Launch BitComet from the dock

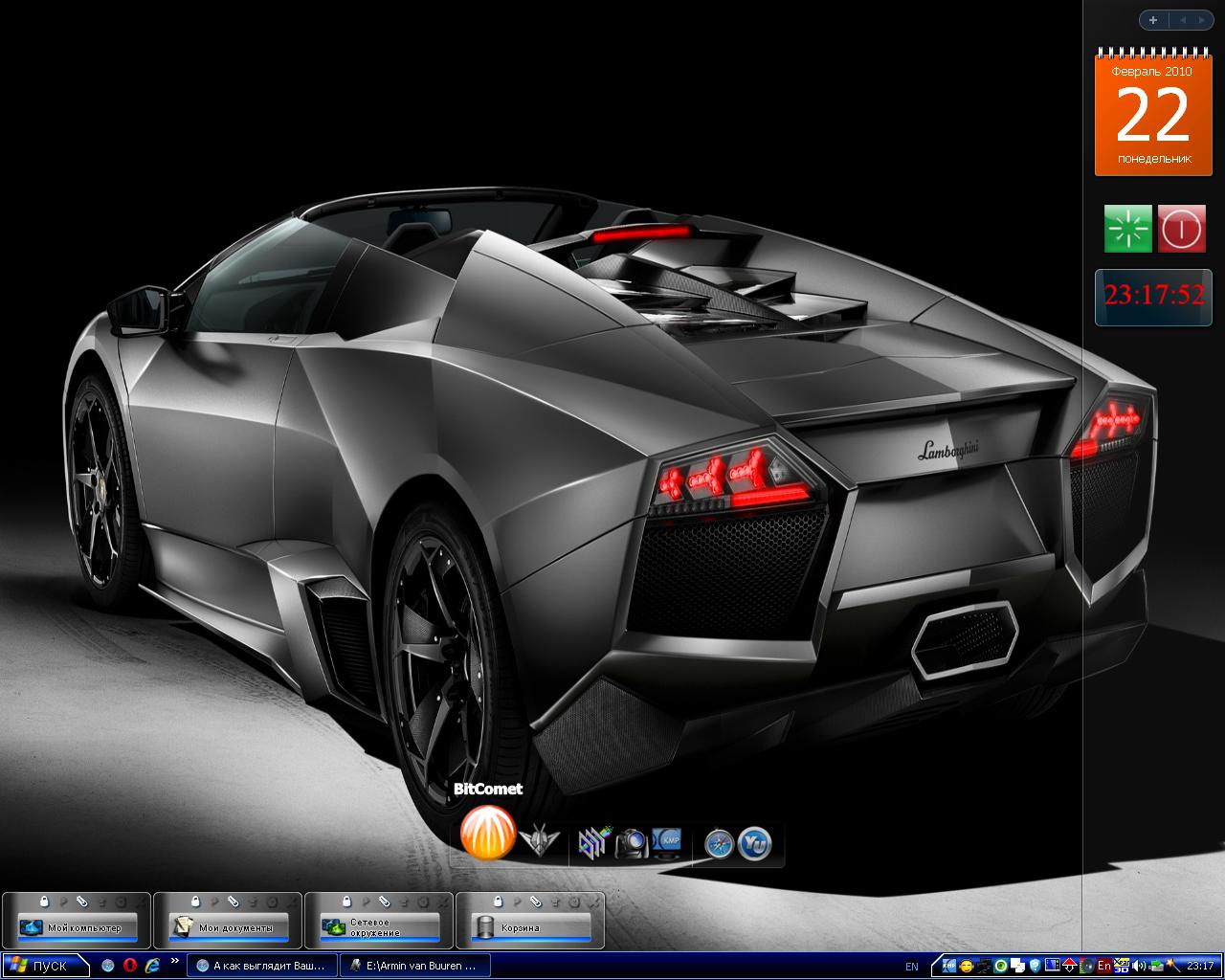point(488,833)
